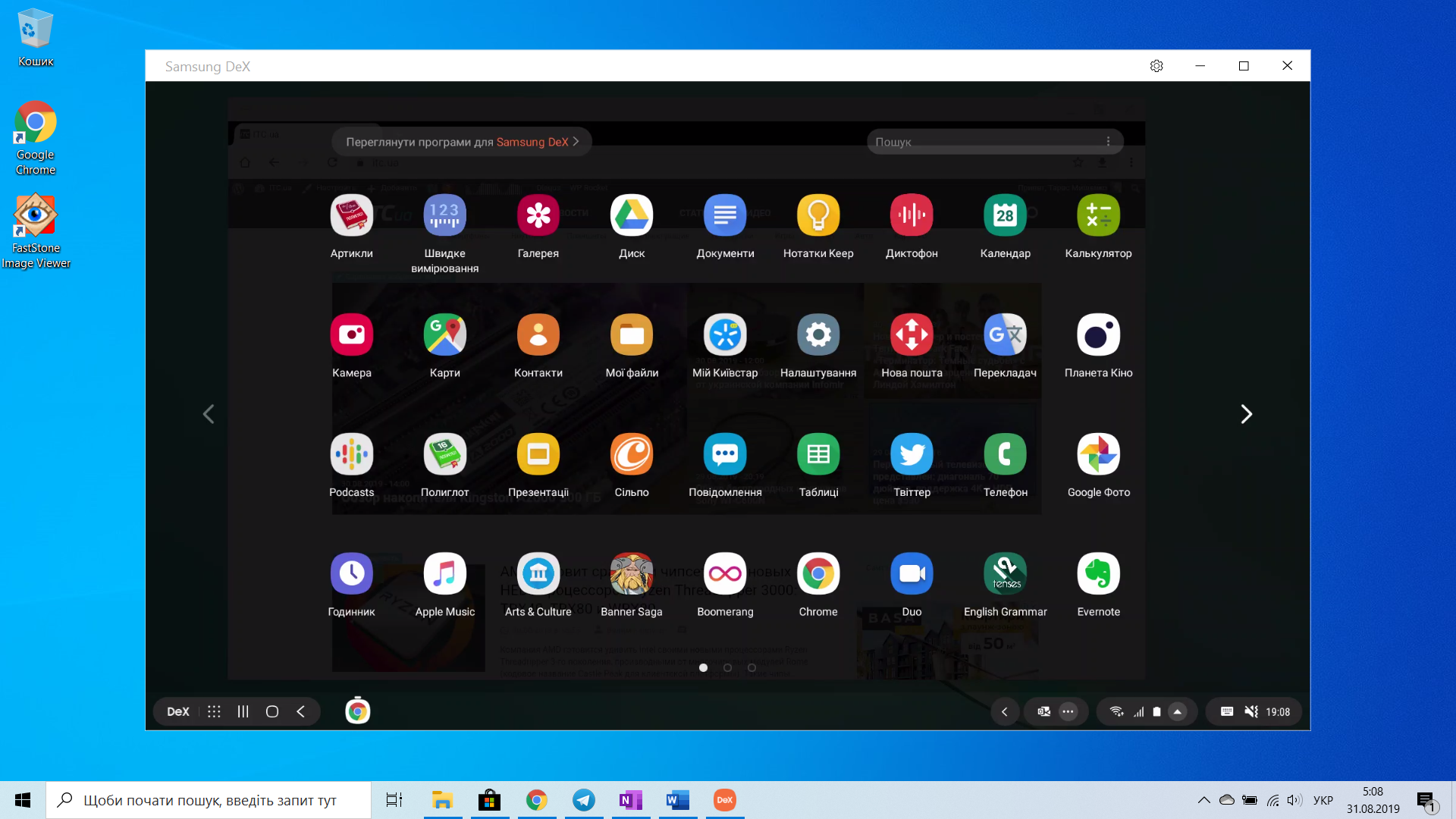The image size is (1456, 819).
Task: Open the Контакти app
Action: click(x=538, y=334)
